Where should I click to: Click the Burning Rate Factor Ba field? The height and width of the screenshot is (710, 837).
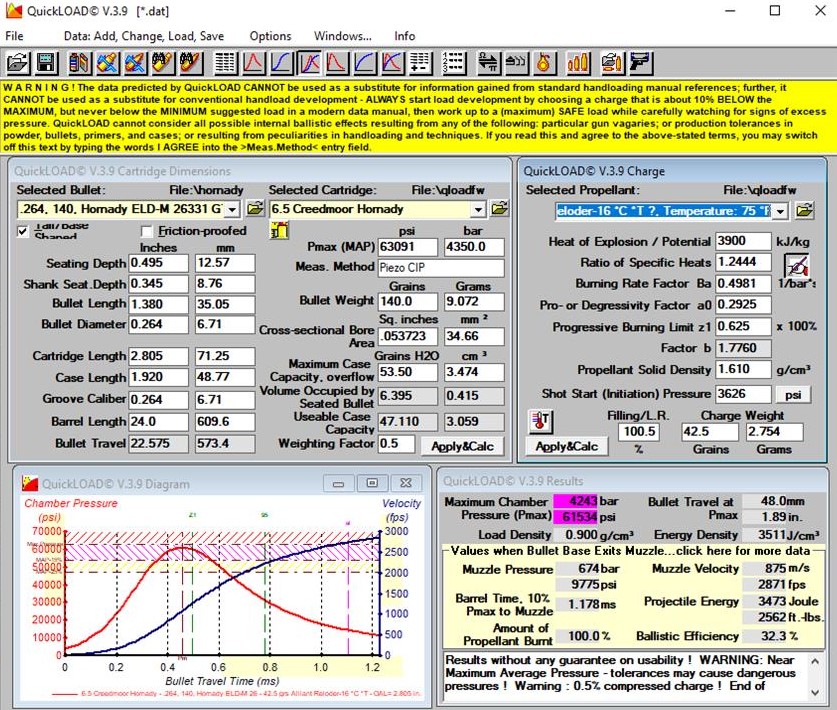pos(743,283)
